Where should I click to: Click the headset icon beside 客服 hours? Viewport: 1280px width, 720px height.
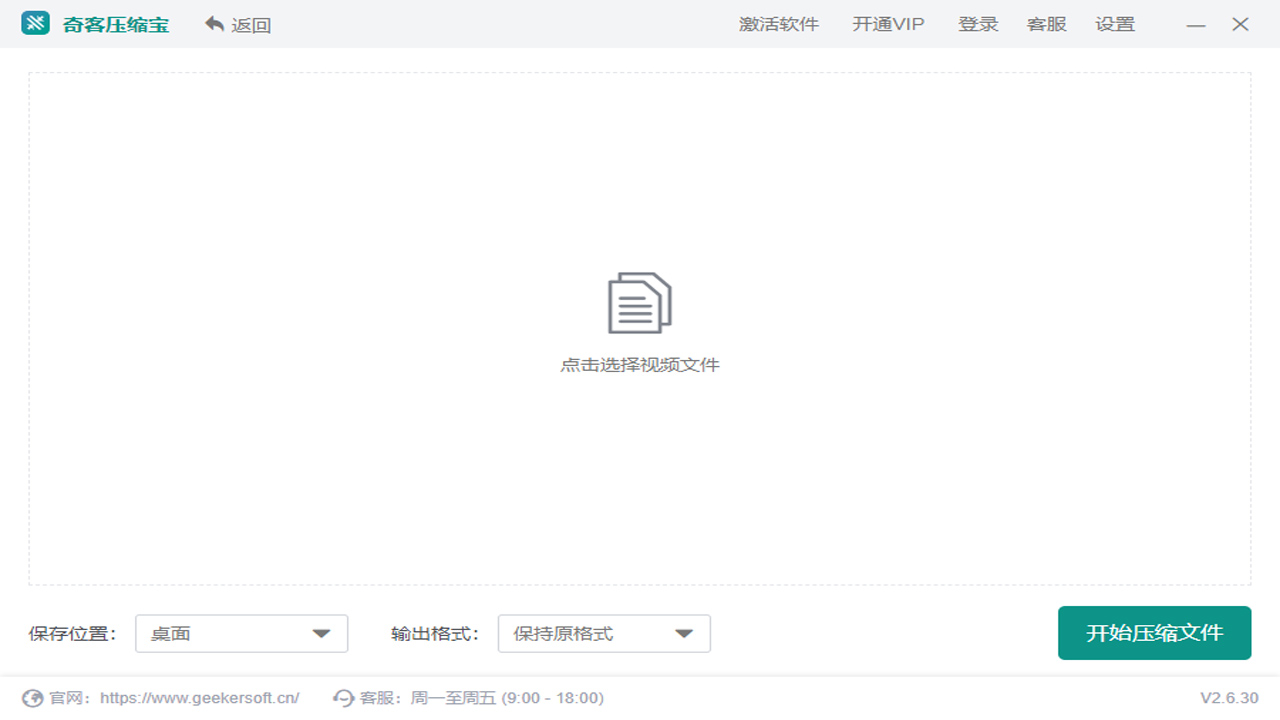pos(340,697)
